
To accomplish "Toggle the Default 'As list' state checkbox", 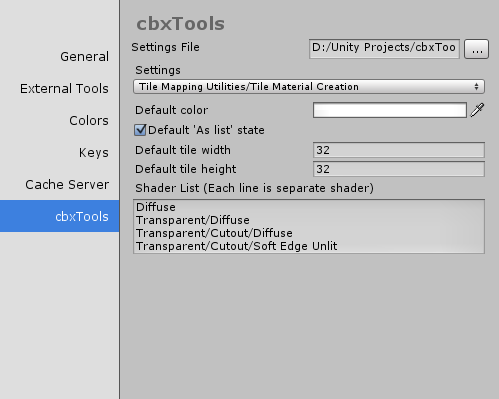I will click(x=140, y=130).
